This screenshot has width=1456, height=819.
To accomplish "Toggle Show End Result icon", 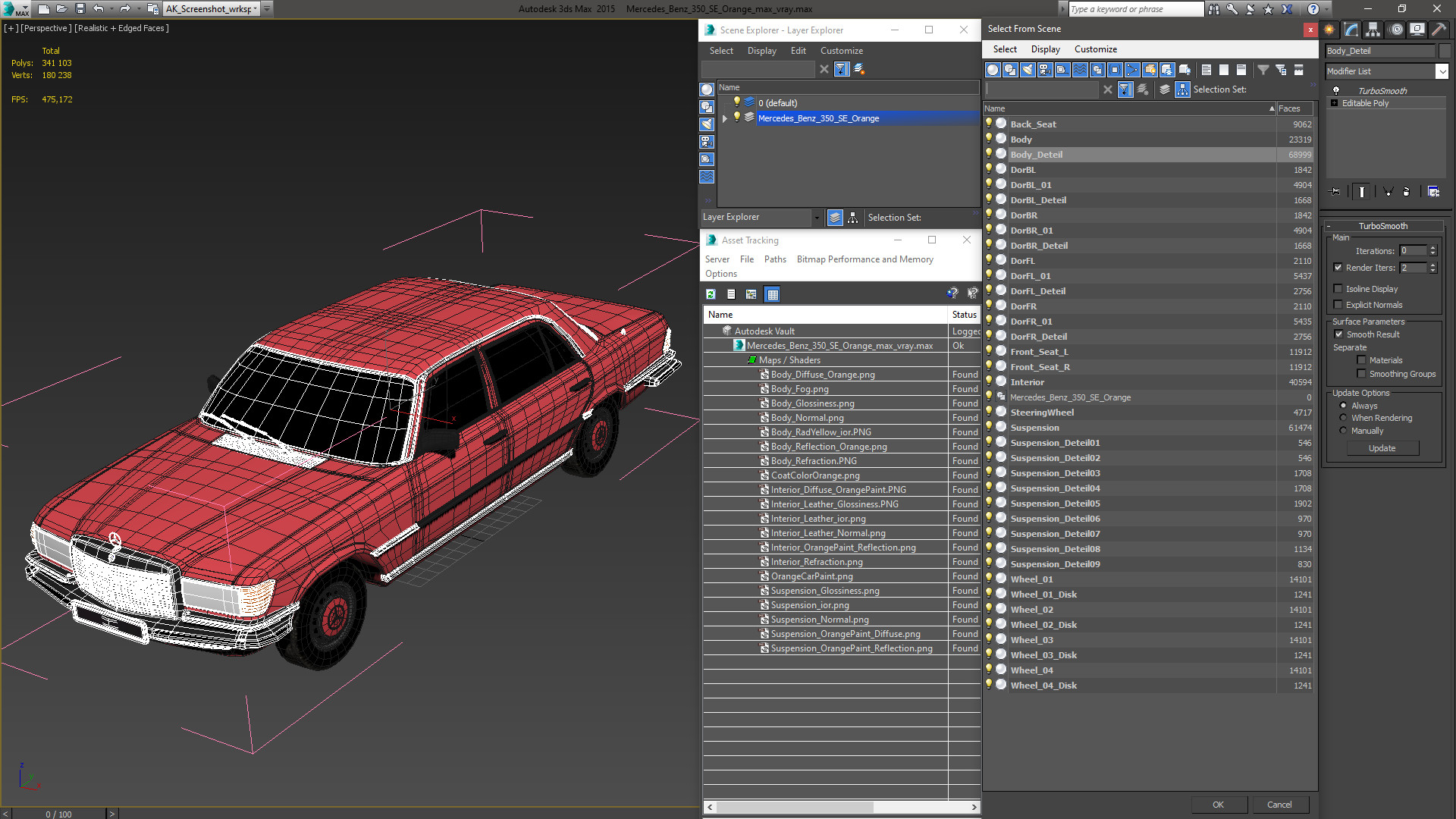I will [x=1362, y=192].
